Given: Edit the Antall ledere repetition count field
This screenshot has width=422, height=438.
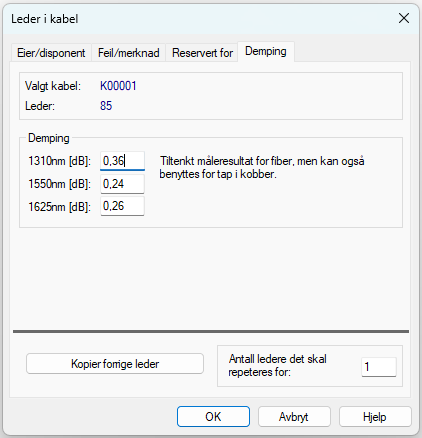Looking at the screenshot, I should pyautogui.click(x=379, y=367).
